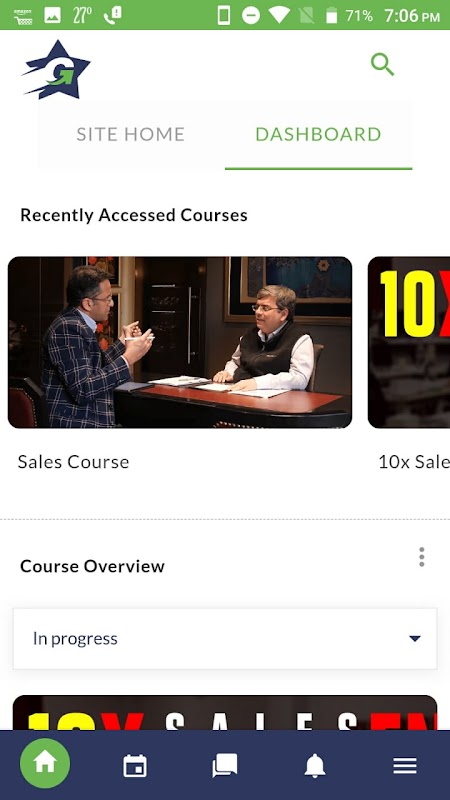
Task: Tap the Sales Course title link
Action: [x=73, y=462]
